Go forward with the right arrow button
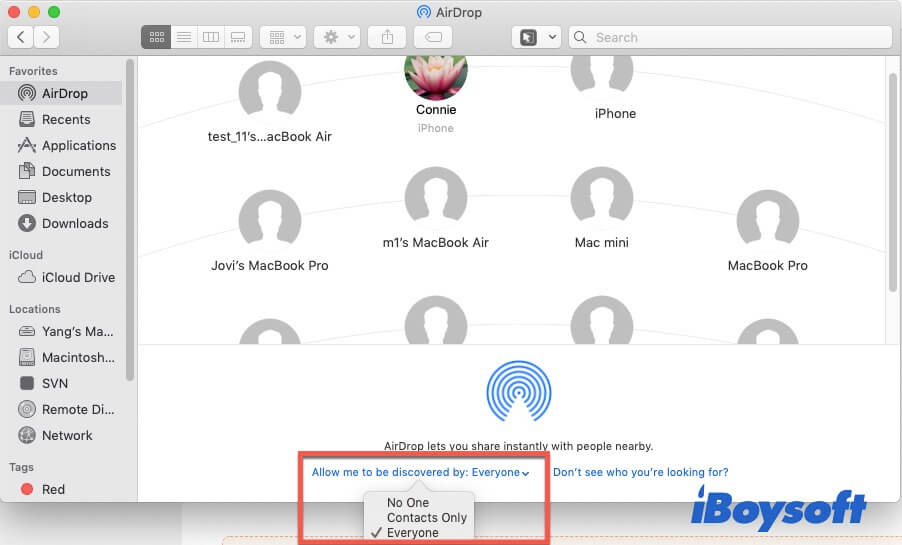The image size is (902, 545). (46, 37)
